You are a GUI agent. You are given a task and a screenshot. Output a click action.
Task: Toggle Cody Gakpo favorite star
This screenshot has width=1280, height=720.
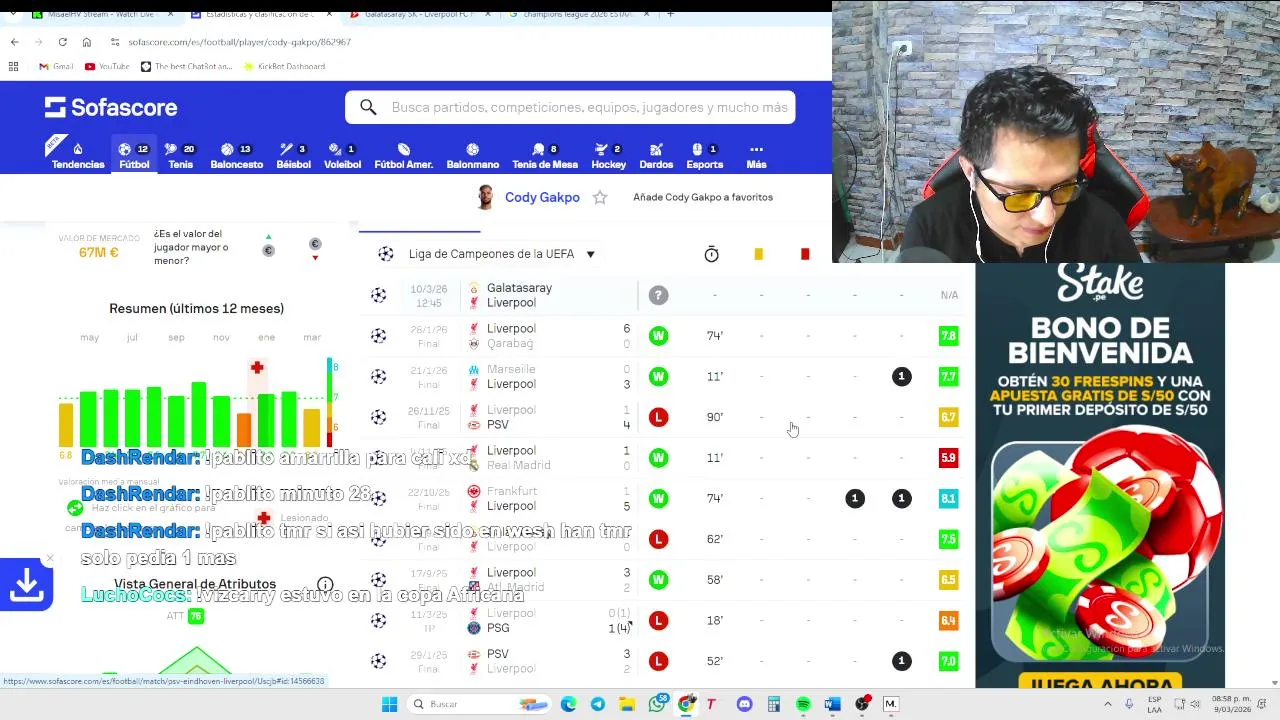[600, 198]
